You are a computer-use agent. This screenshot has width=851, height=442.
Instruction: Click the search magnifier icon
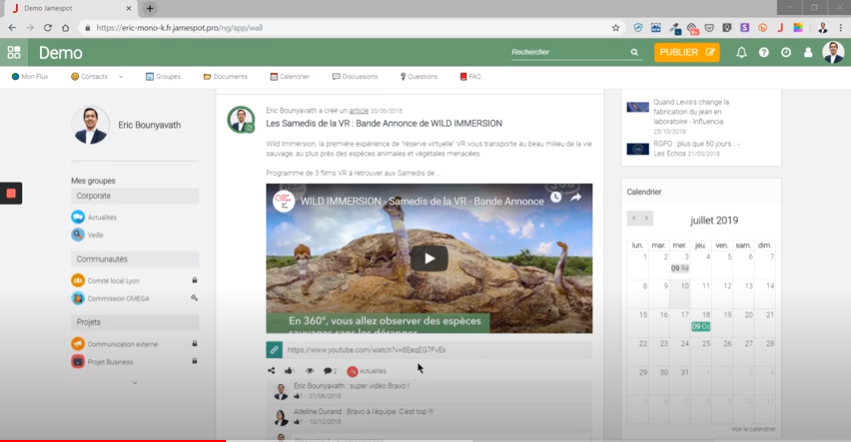coord(634,52)
